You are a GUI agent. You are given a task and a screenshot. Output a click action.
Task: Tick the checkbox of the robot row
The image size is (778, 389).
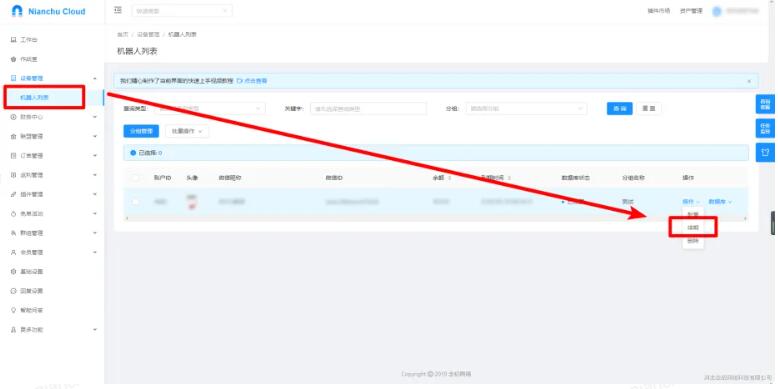(135, 201)
